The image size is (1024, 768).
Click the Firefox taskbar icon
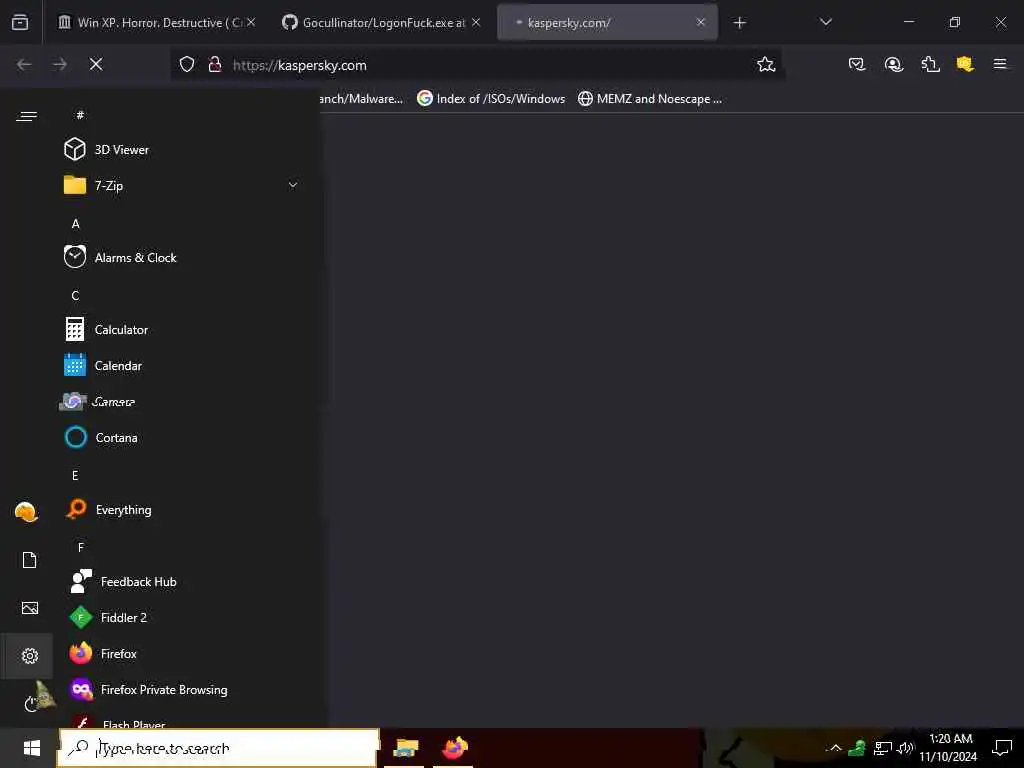455,748
